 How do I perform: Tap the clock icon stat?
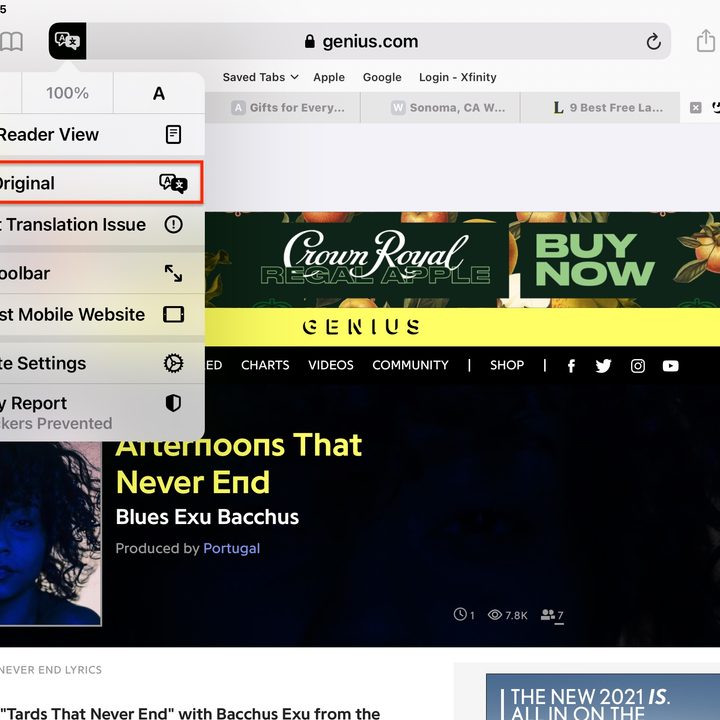[x=460, y=614]
